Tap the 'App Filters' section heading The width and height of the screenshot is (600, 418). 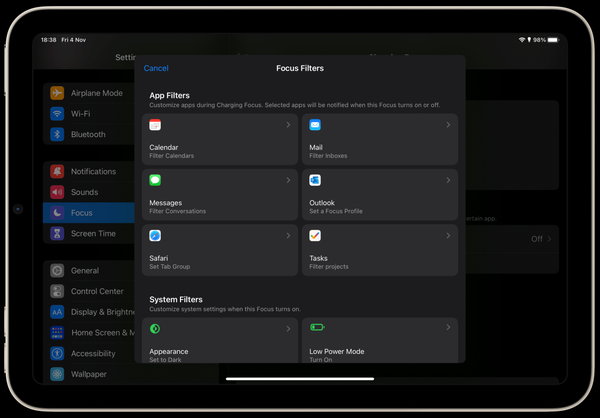coord(170,95)
